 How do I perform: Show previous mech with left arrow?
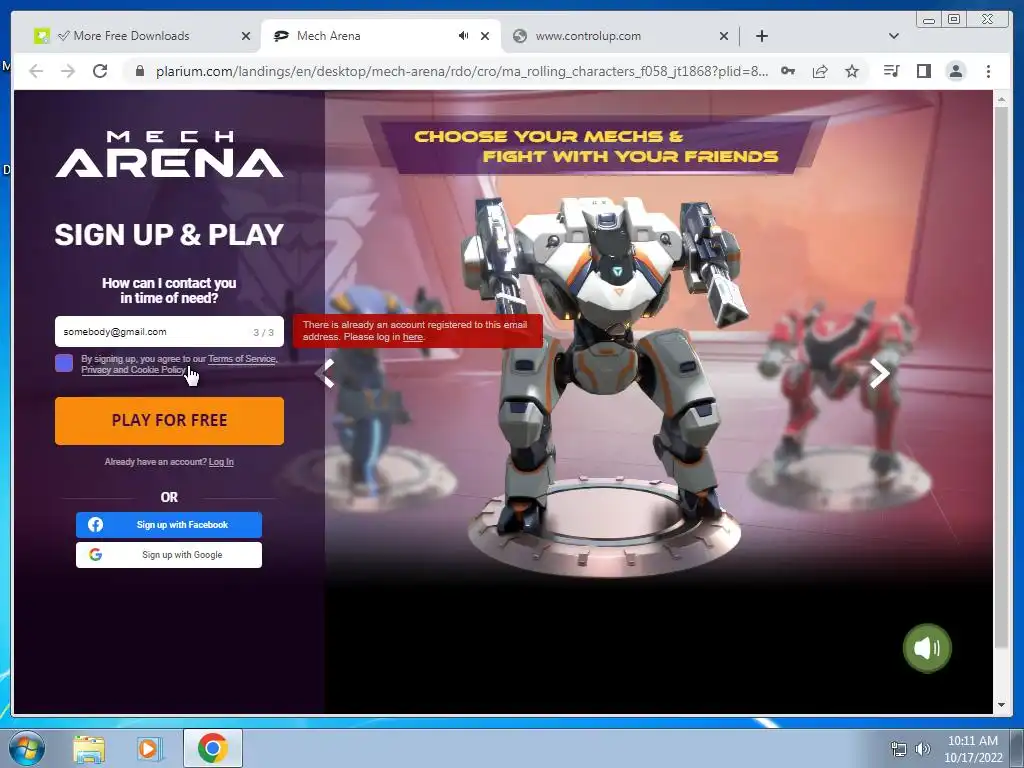pos(325,373)
